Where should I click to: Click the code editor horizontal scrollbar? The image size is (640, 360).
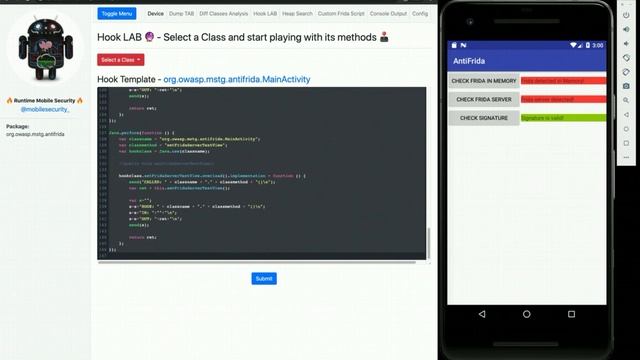[x=257, y=262]
